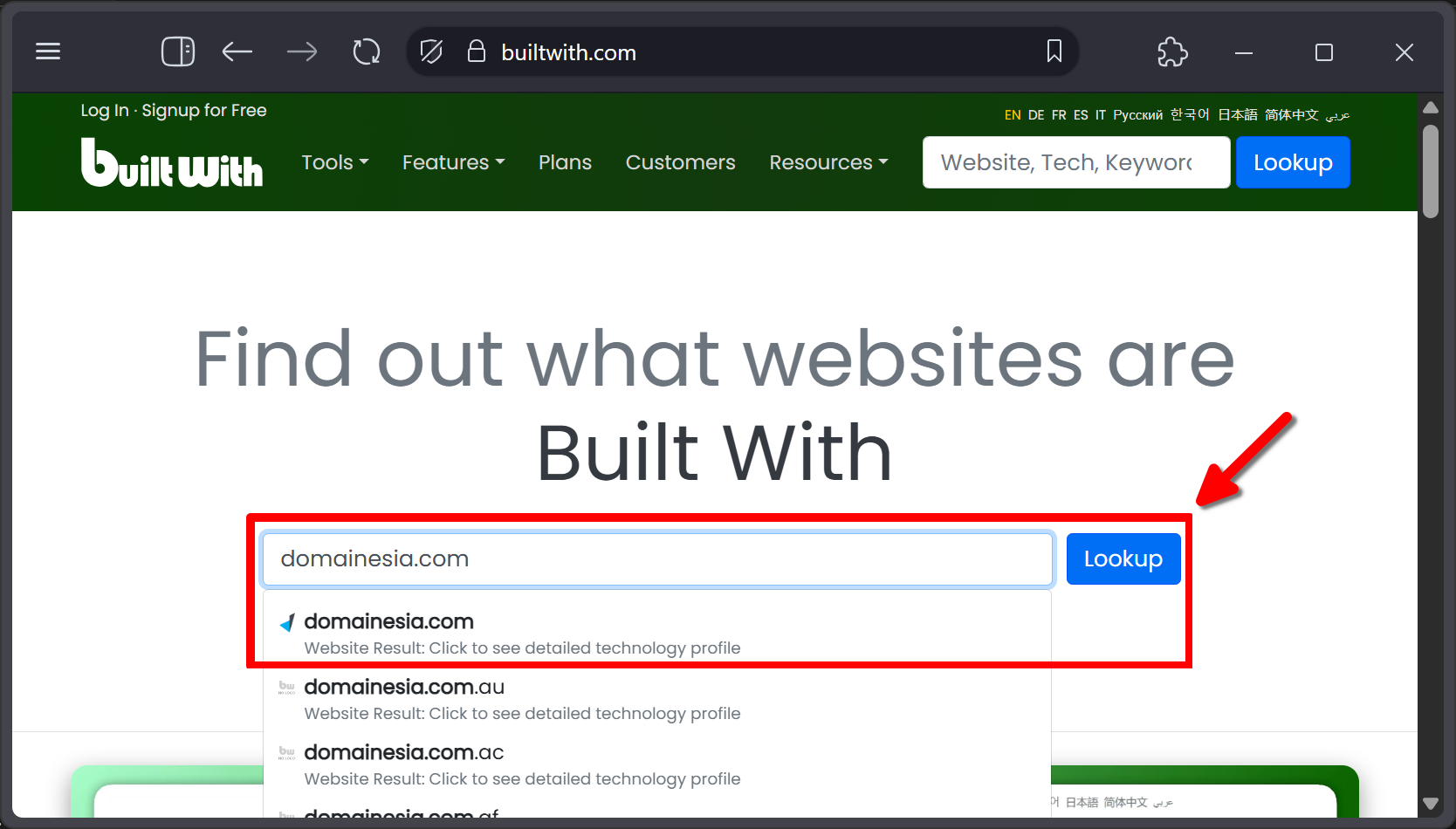Minimize the browser window
The width and height of the screenshot is (1456, 829).
pyautogui.click(x=1244, y=52)
